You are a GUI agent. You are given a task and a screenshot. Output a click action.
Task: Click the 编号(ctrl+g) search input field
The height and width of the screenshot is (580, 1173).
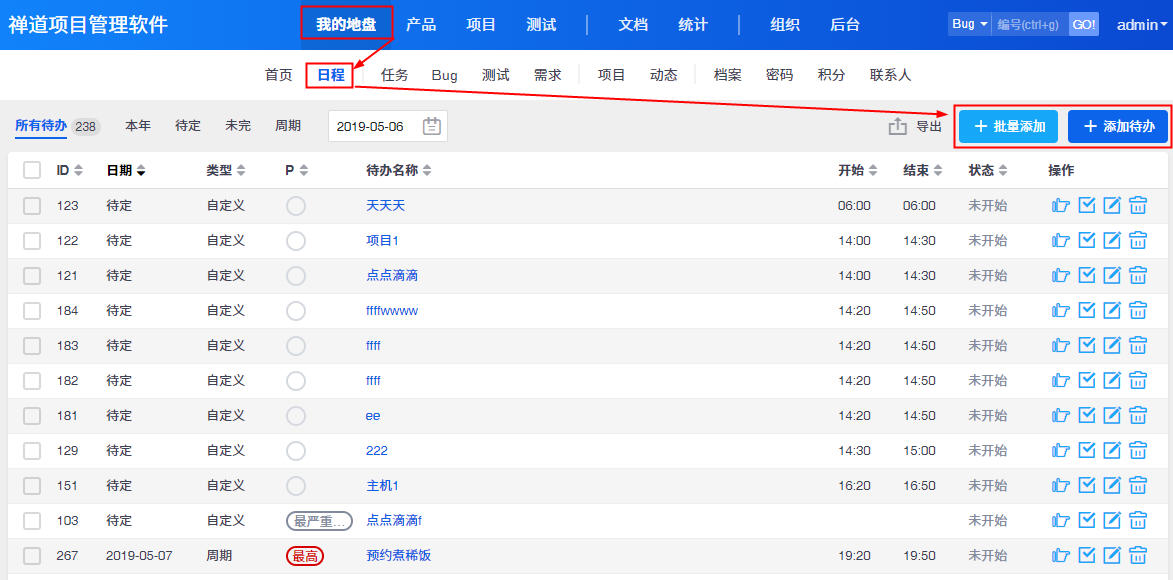[x=1029, y=24]
